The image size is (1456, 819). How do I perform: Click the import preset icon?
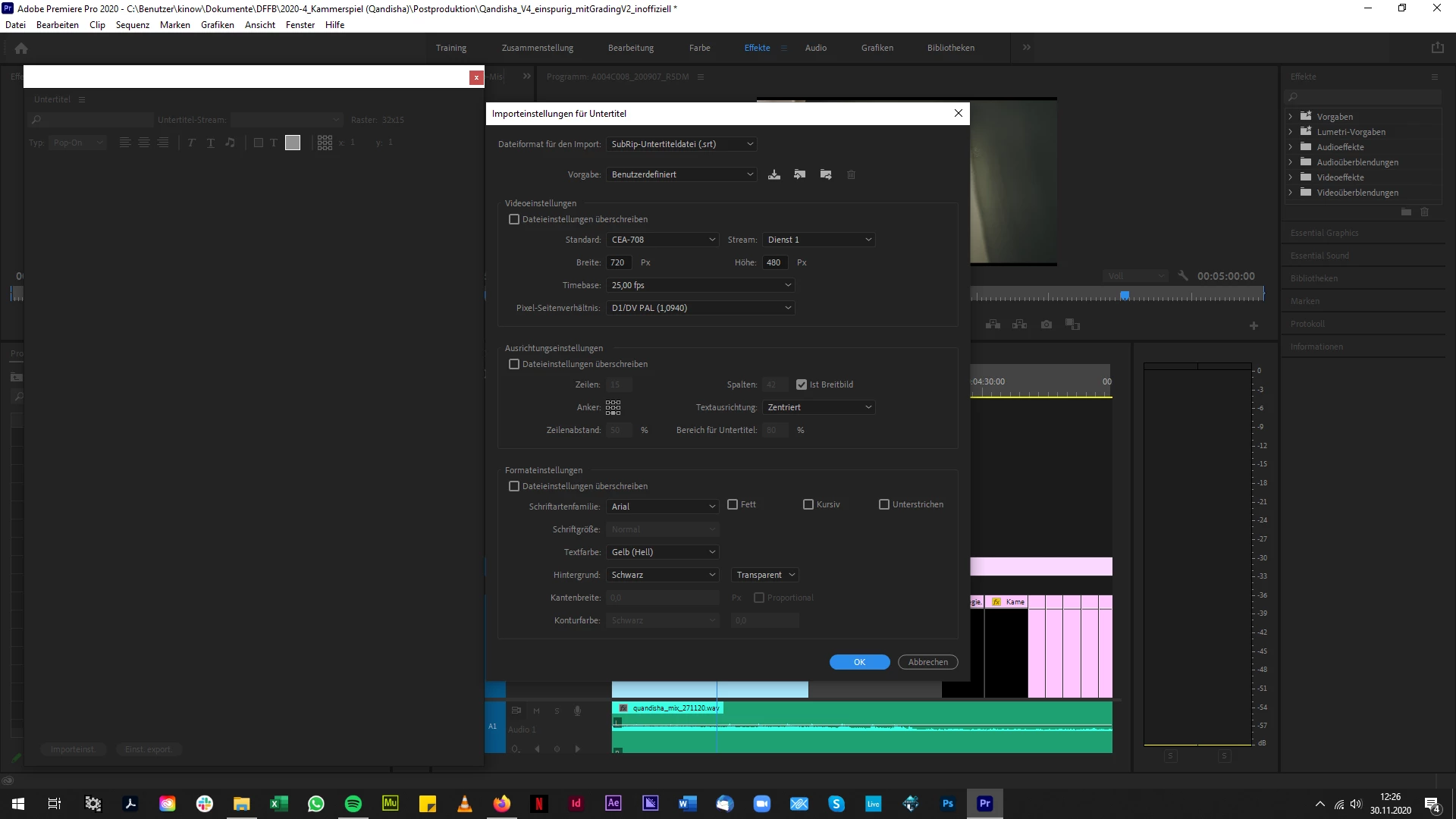pyautogui.click(x=799, y=174)
